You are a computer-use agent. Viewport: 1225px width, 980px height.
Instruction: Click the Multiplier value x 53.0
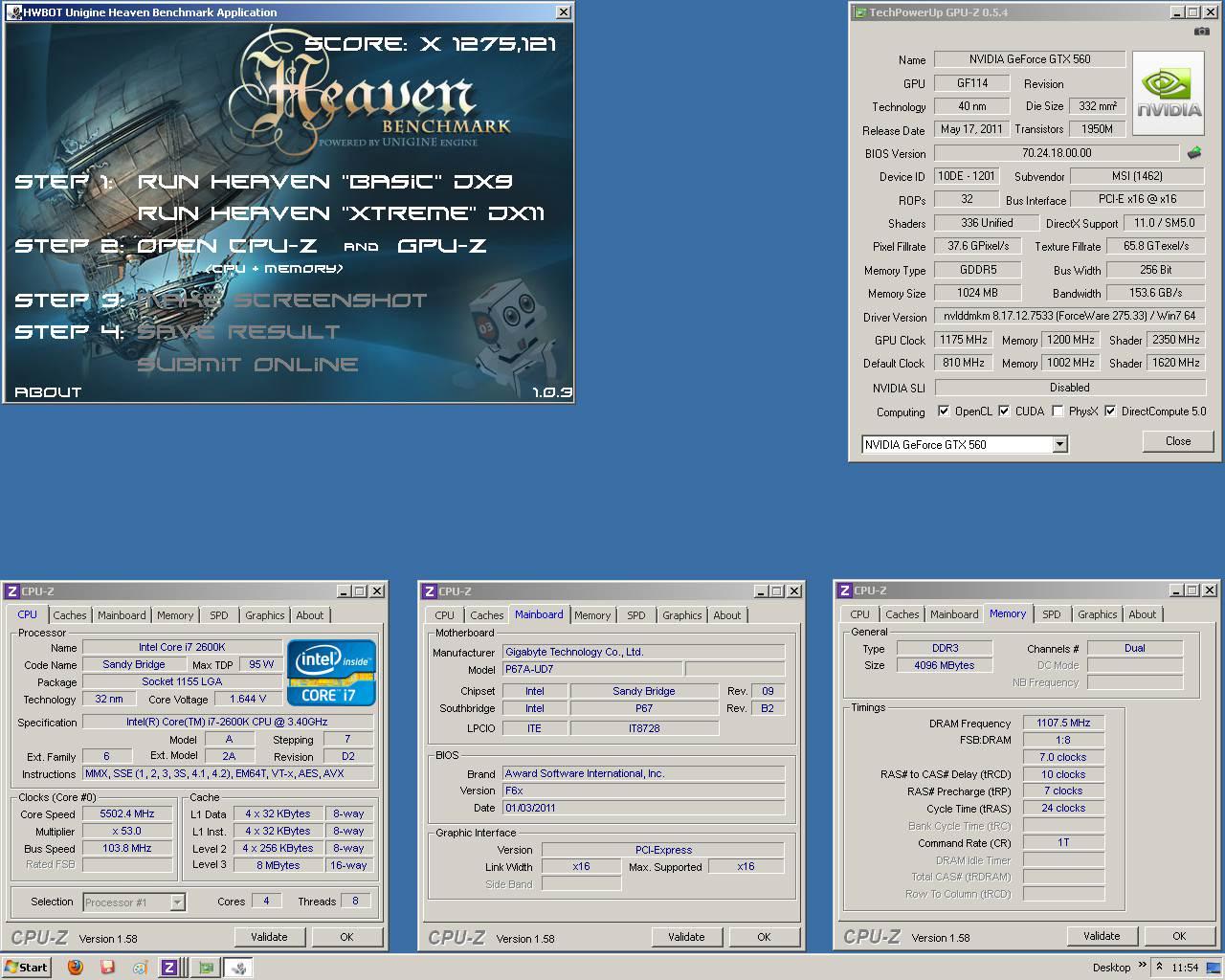127,832
